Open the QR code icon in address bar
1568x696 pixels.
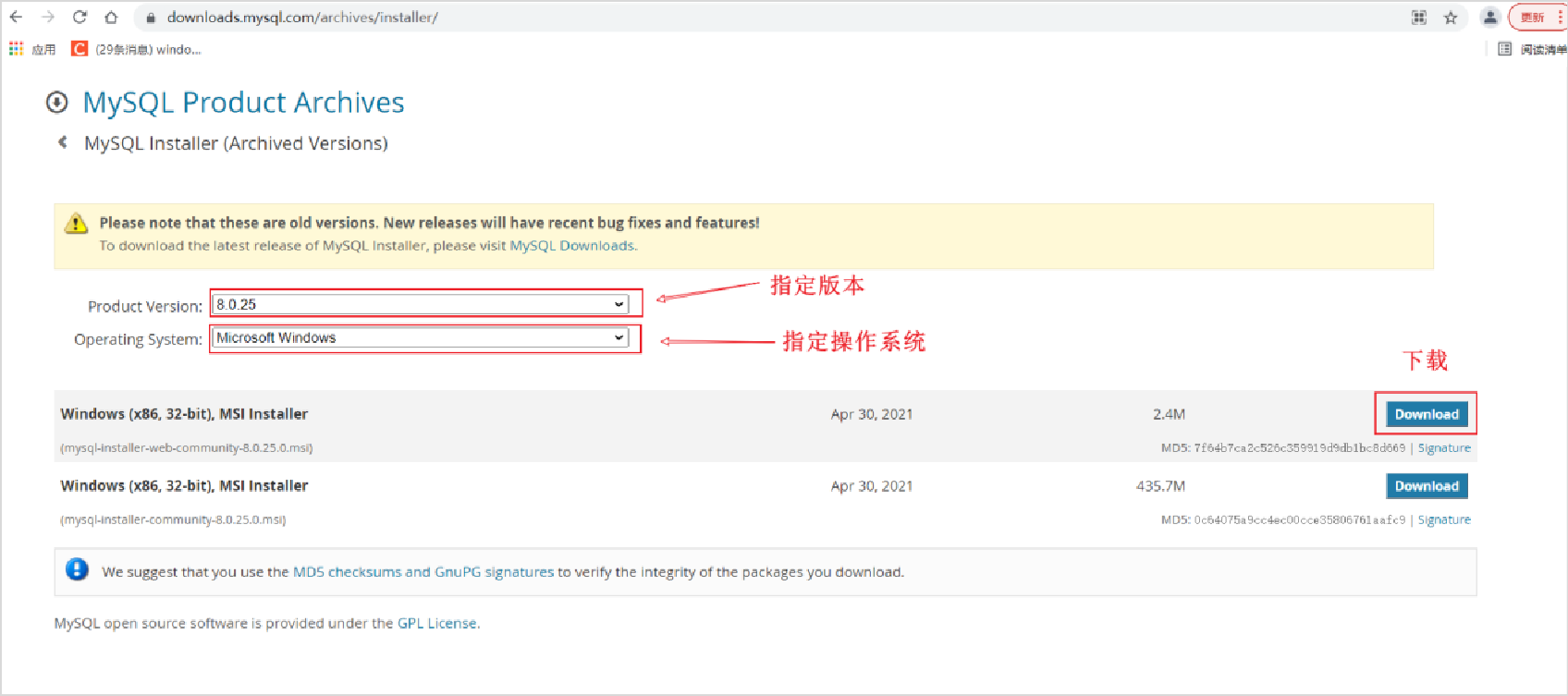click(x=1419, y=17)
